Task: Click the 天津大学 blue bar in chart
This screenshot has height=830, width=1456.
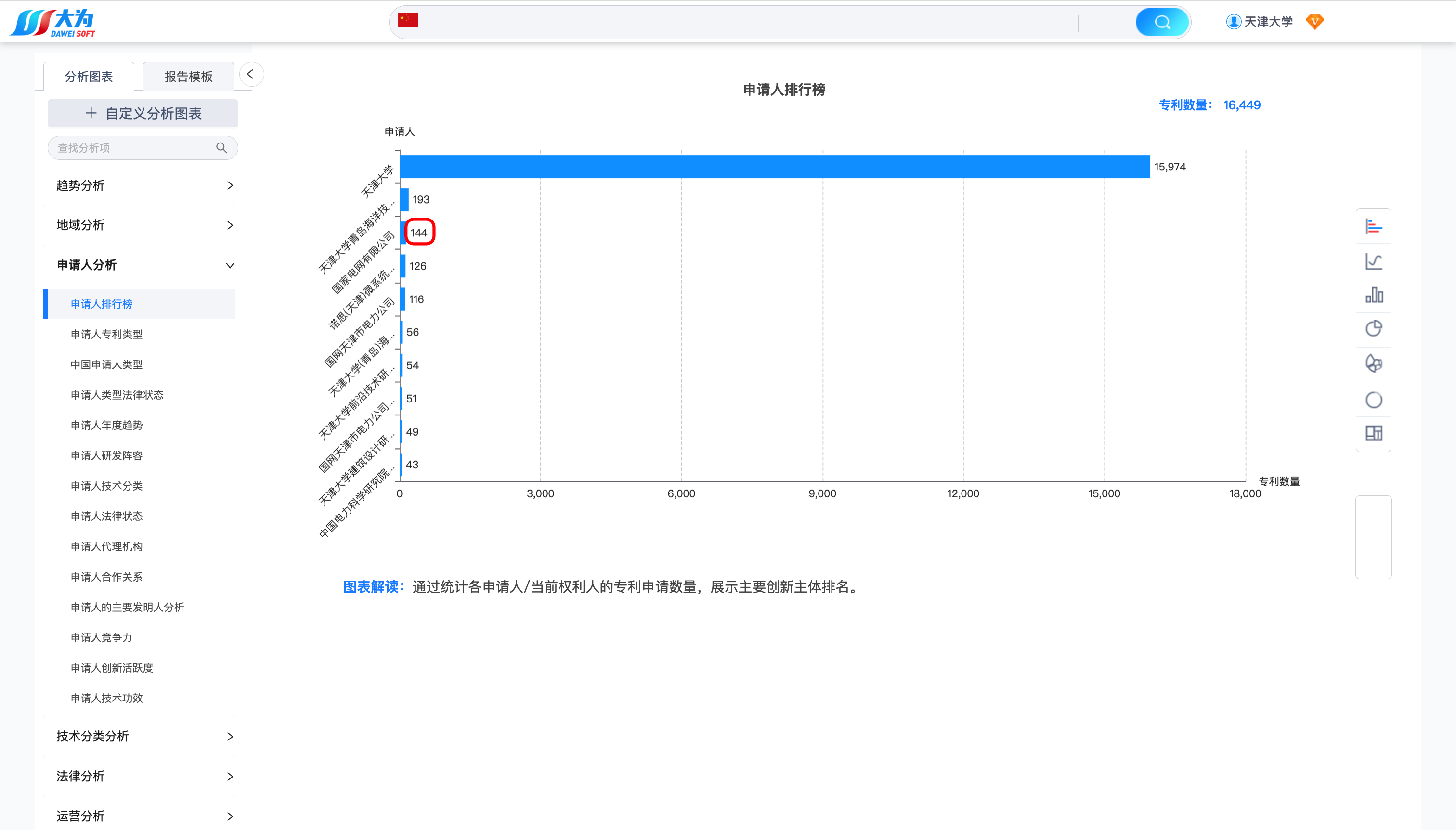Action: (x=774, y=167)
